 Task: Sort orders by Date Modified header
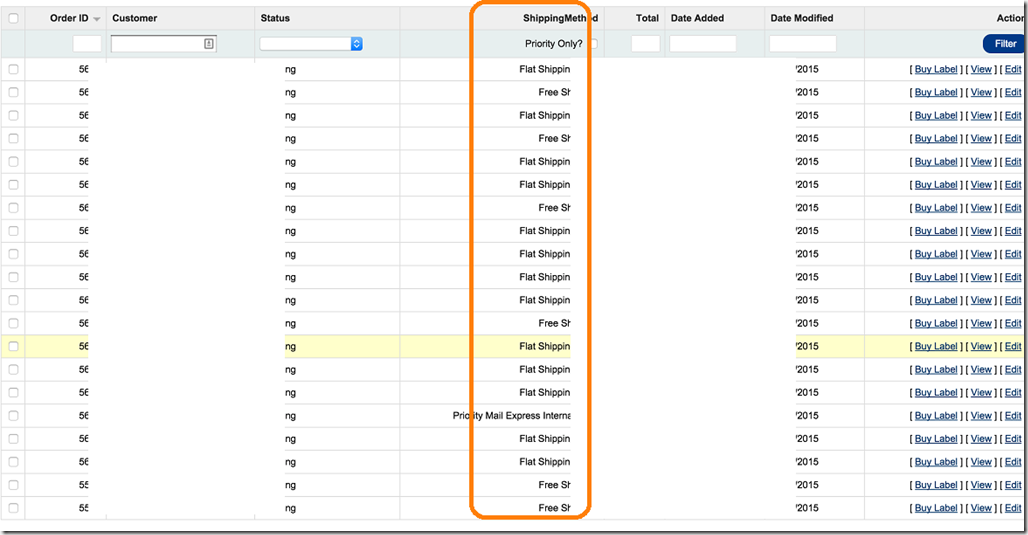pyautogui.click(x=802, y=18)
